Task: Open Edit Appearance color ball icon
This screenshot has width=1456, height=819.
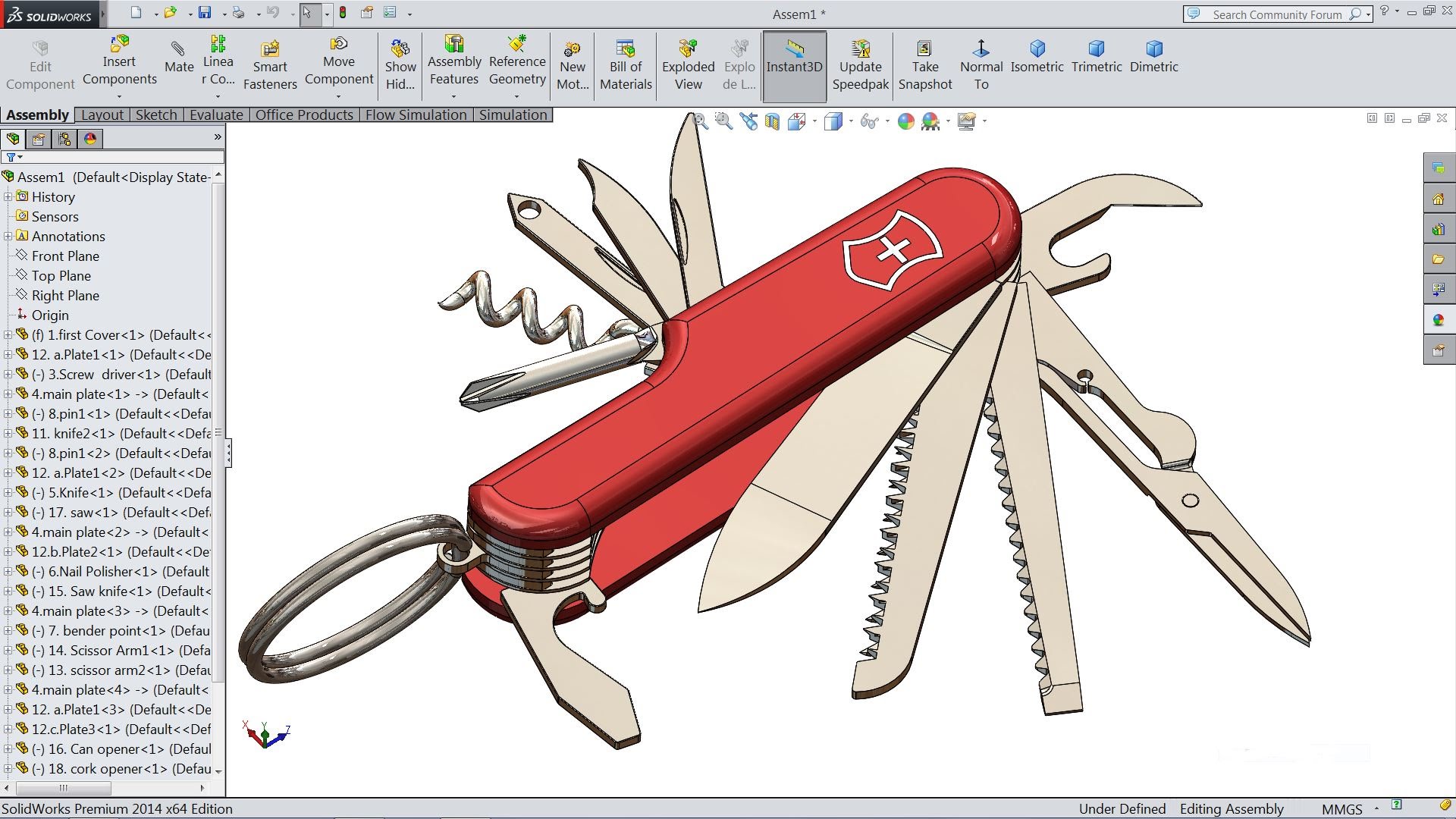Action: pos(905,121)
